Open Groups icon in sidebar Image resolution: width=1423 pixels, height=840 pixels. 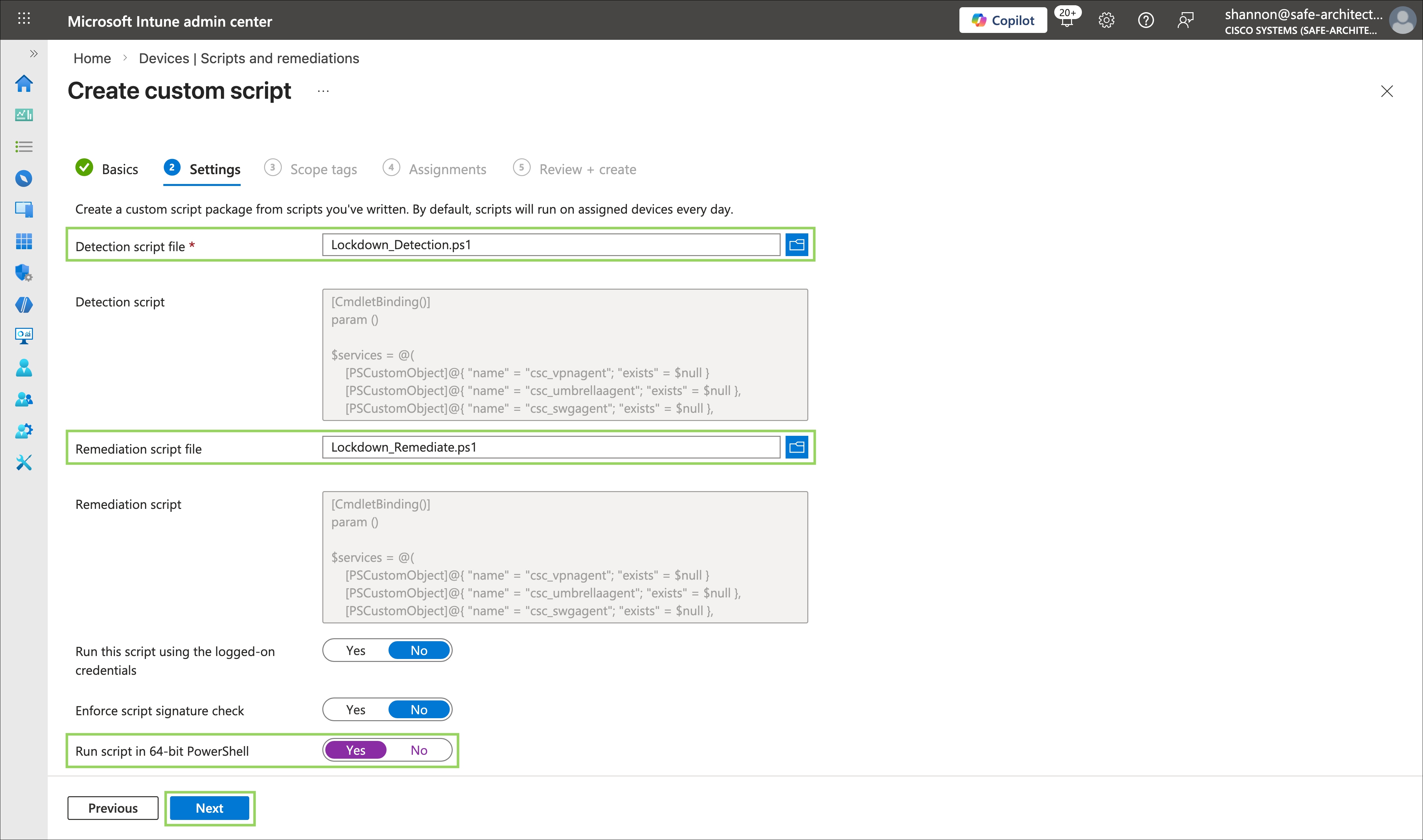pos(24,400)
